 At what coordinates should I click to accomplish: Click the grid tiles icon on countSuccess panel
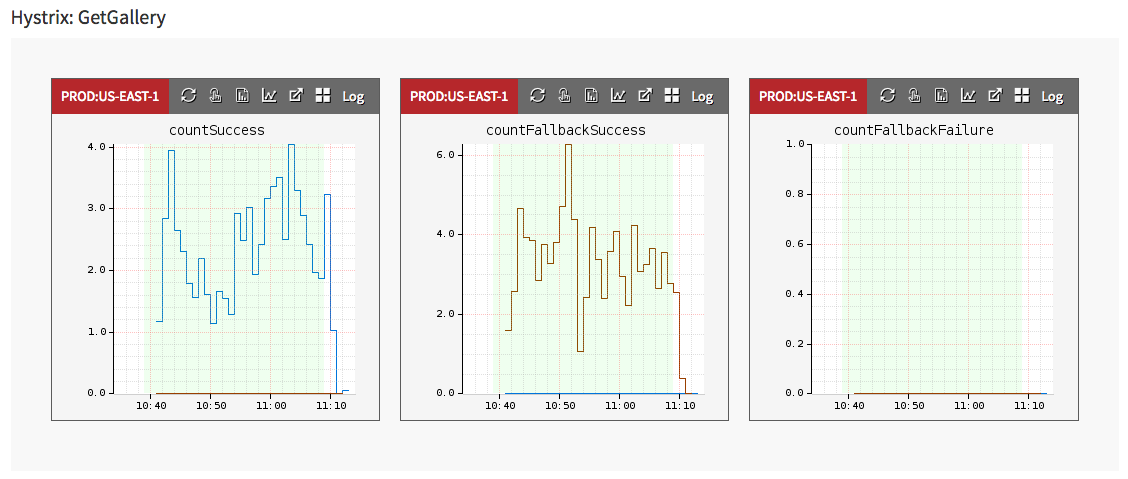coord(323,96)
